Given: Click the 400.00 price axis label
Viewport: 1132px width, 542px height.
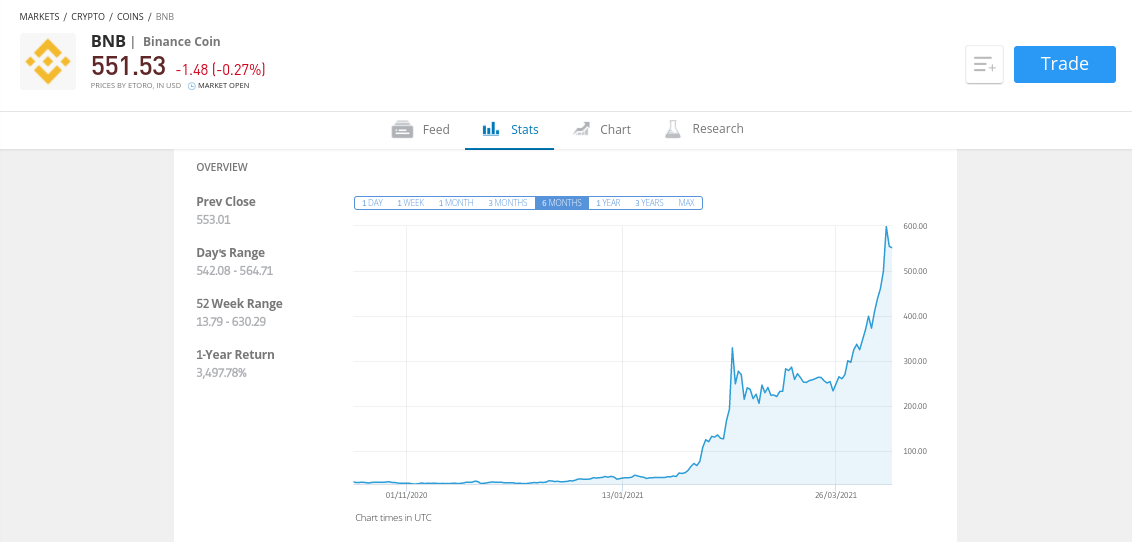Looking at the screenshot, I should point(915,316).
